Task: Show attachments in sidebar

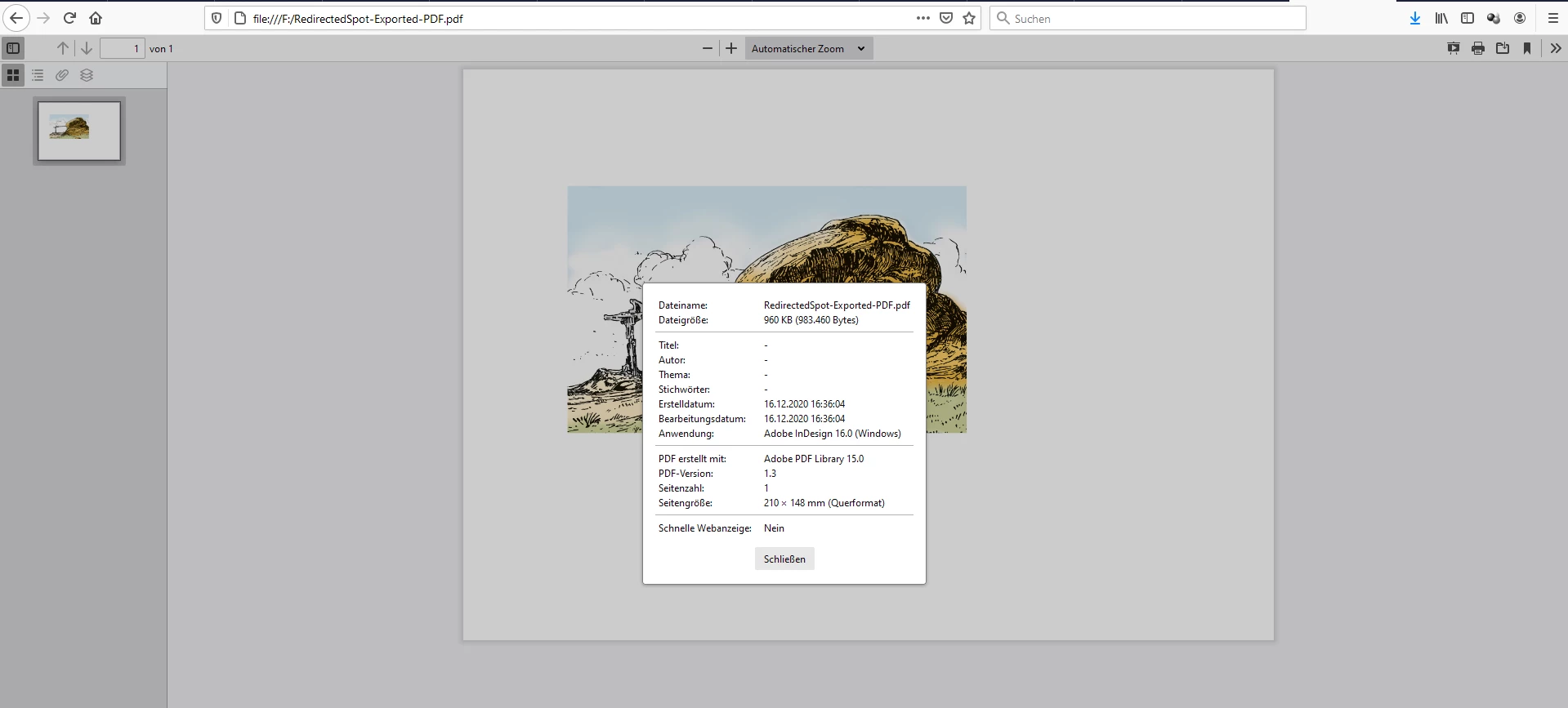Action: click(x=62, y=75)
